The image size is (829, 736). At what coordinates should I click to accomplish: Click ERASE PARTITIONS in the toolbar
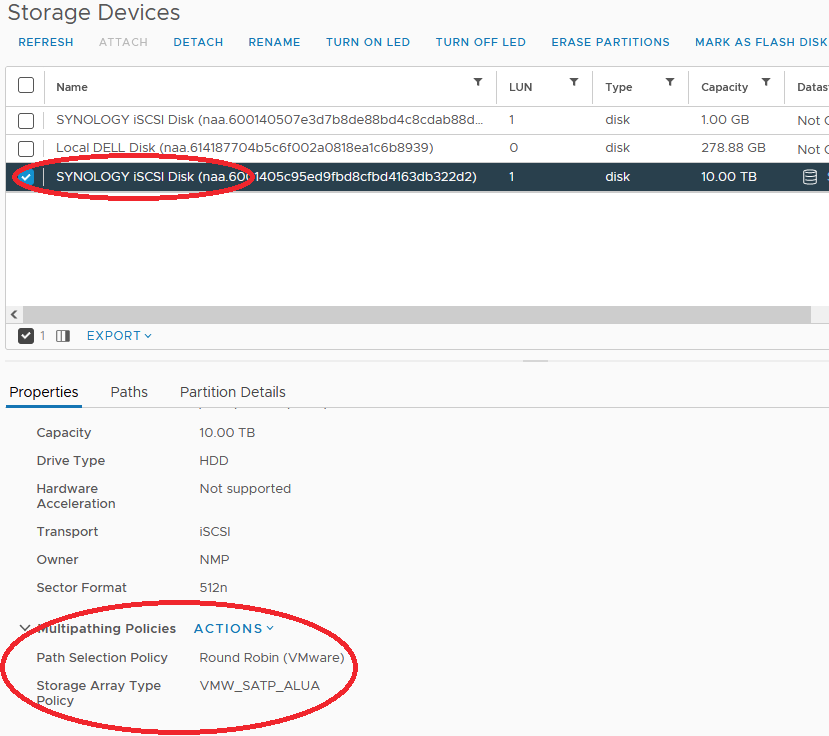pyautogui.click(x=610, y=42)
